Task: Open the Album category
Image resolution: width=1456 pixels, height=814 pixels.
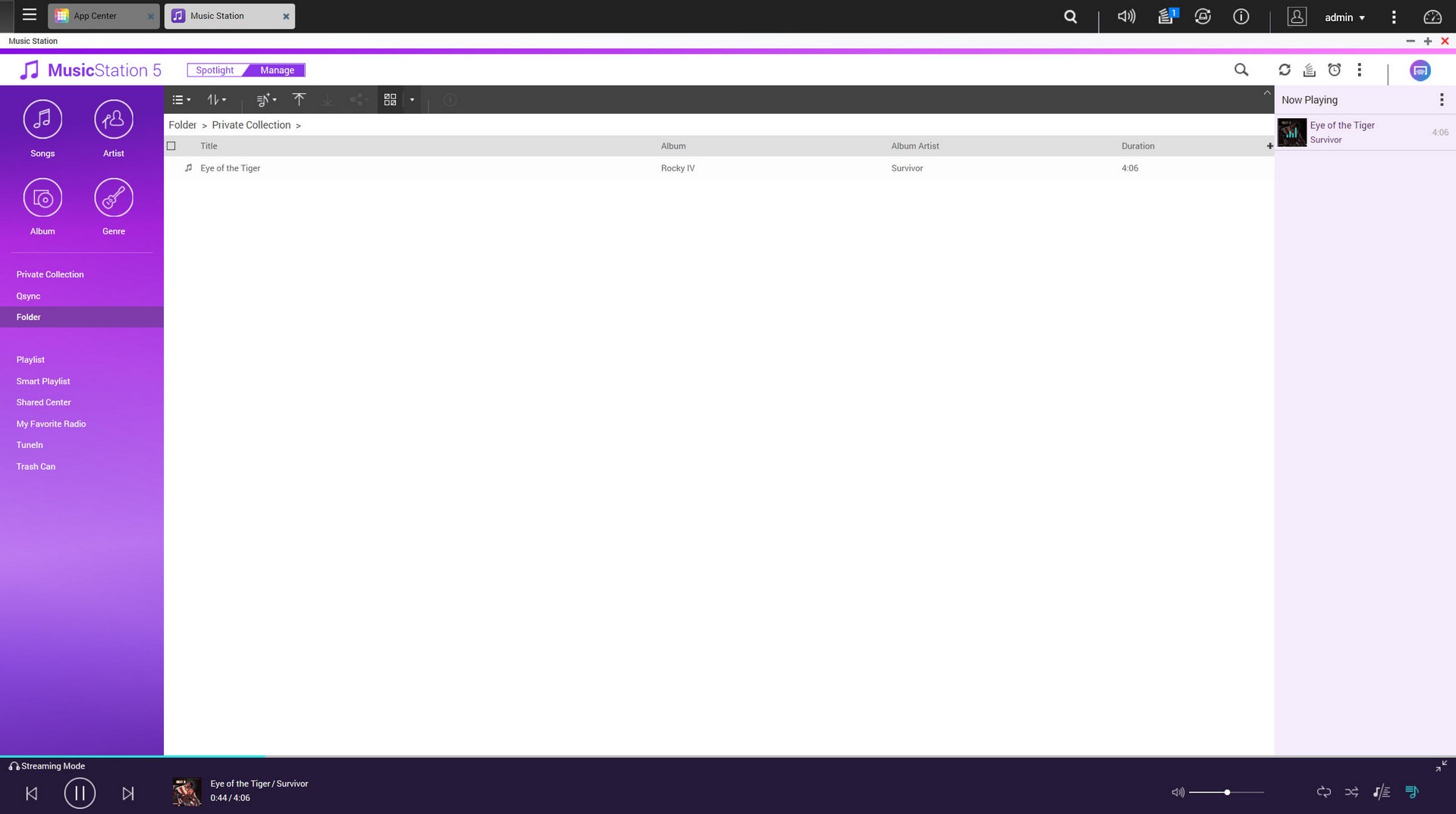Action: [42, 207]
